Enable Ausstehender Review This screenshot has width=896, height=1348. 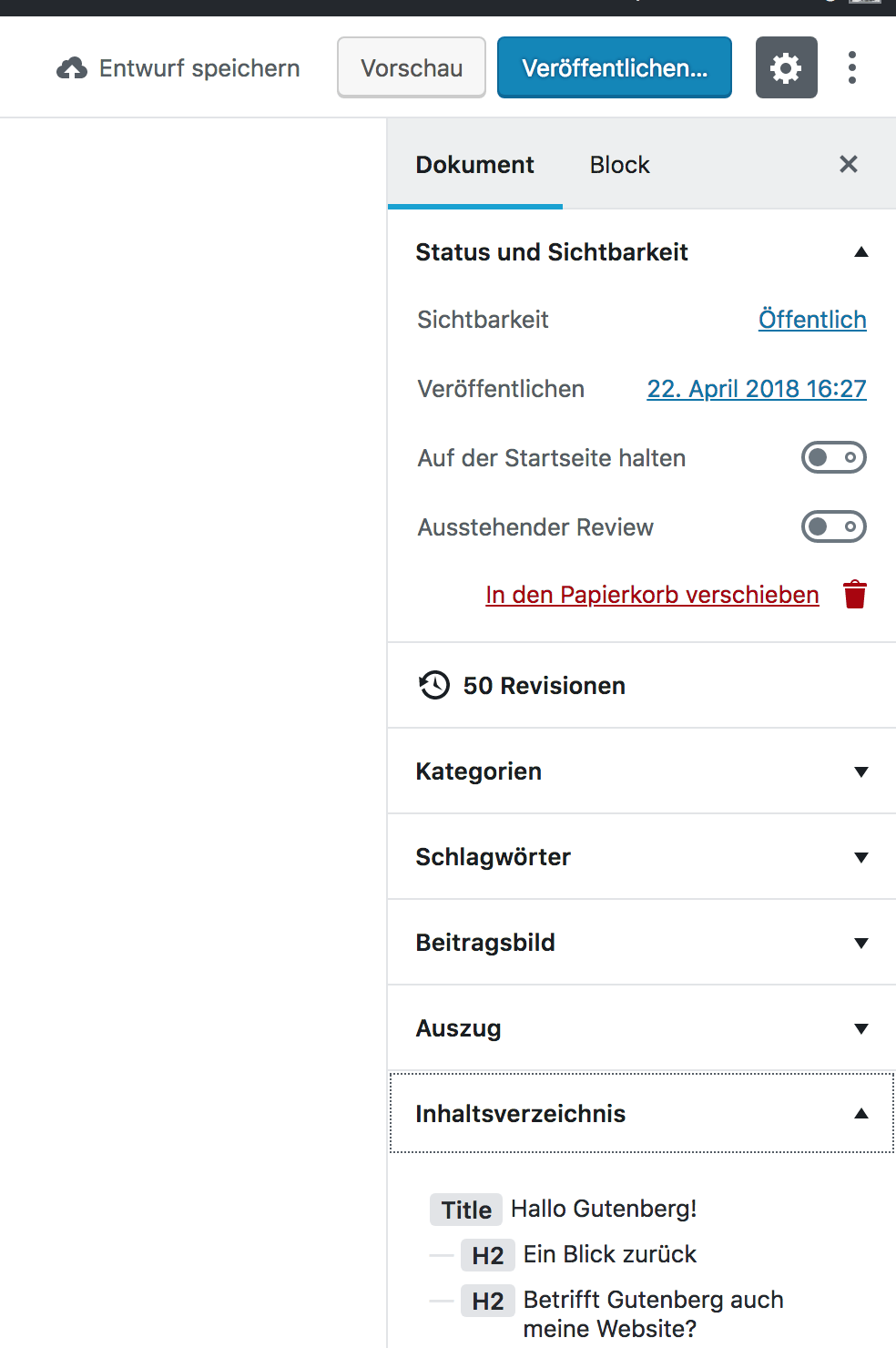833,526
